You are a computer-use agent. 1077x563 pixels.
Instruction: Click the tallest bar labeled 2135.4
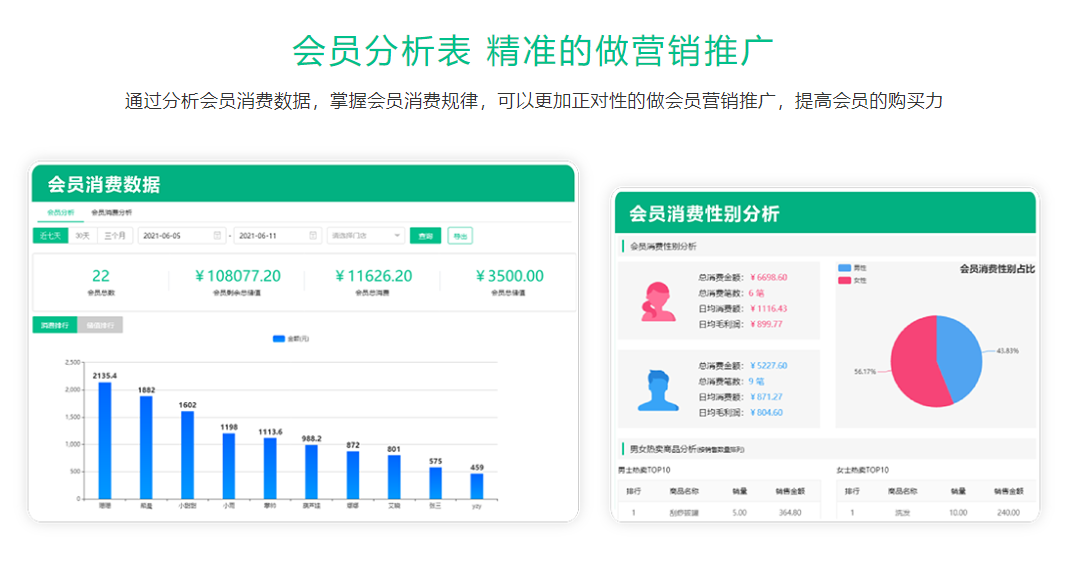pyautogui.click(x=105, y=440)
